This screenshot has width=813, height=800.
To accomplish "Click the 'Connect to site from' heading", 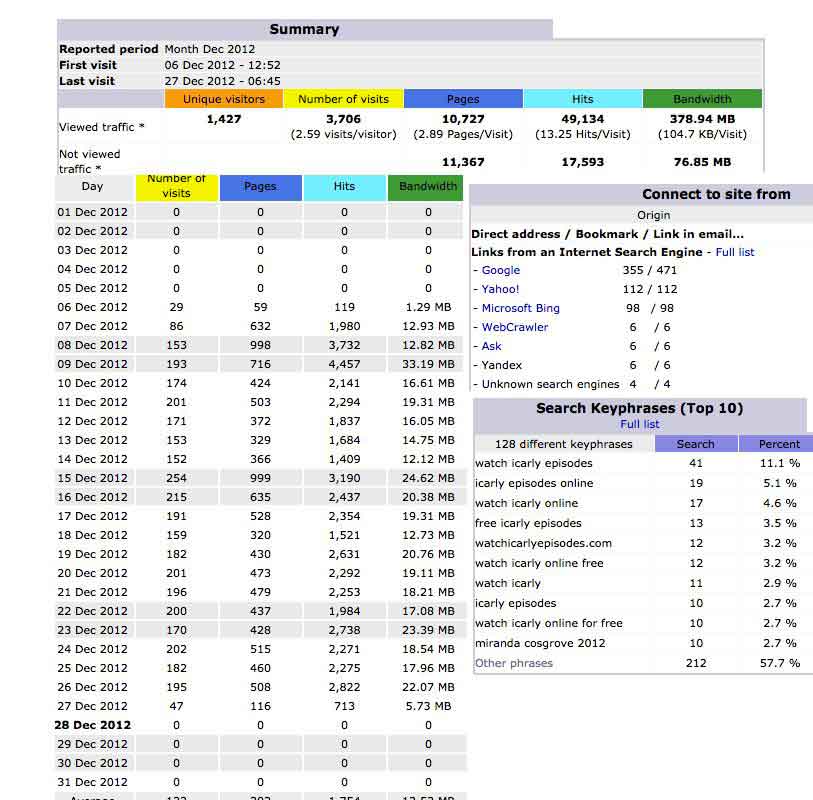I will pos(716,194).
